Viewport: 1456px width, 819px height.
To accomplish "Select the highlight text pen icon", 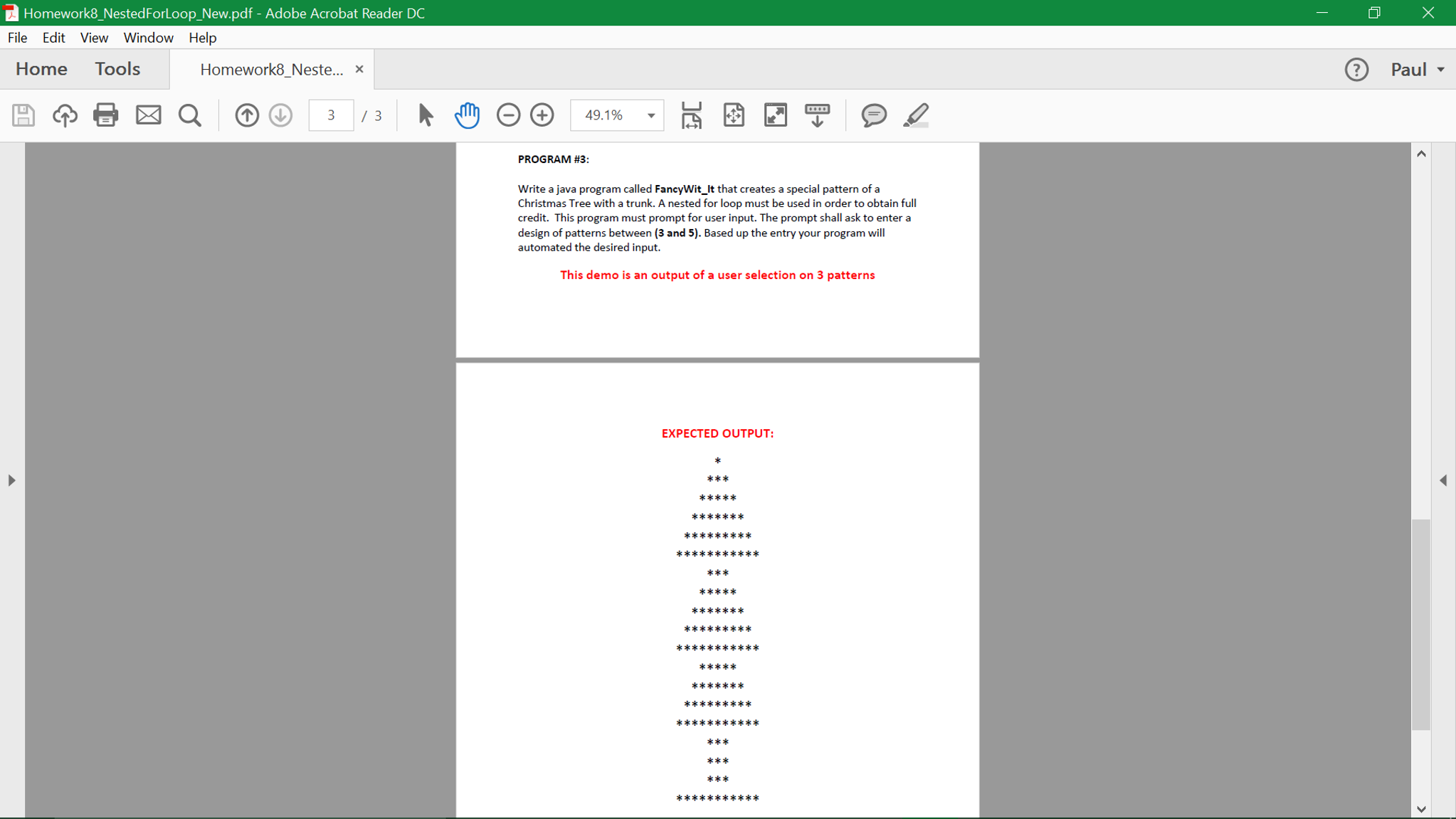I will [x=916, y=115].
